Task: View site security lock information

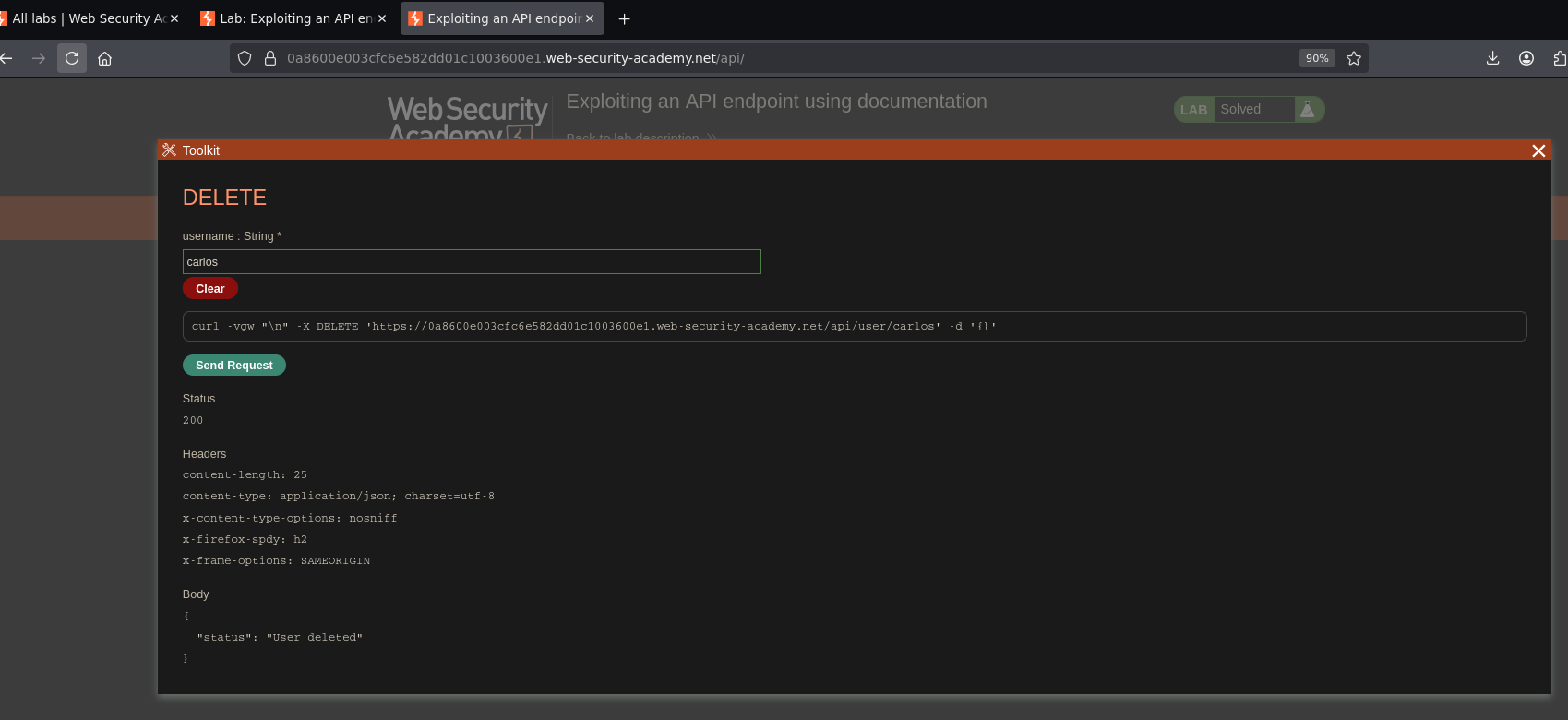Action: [270, 58]
